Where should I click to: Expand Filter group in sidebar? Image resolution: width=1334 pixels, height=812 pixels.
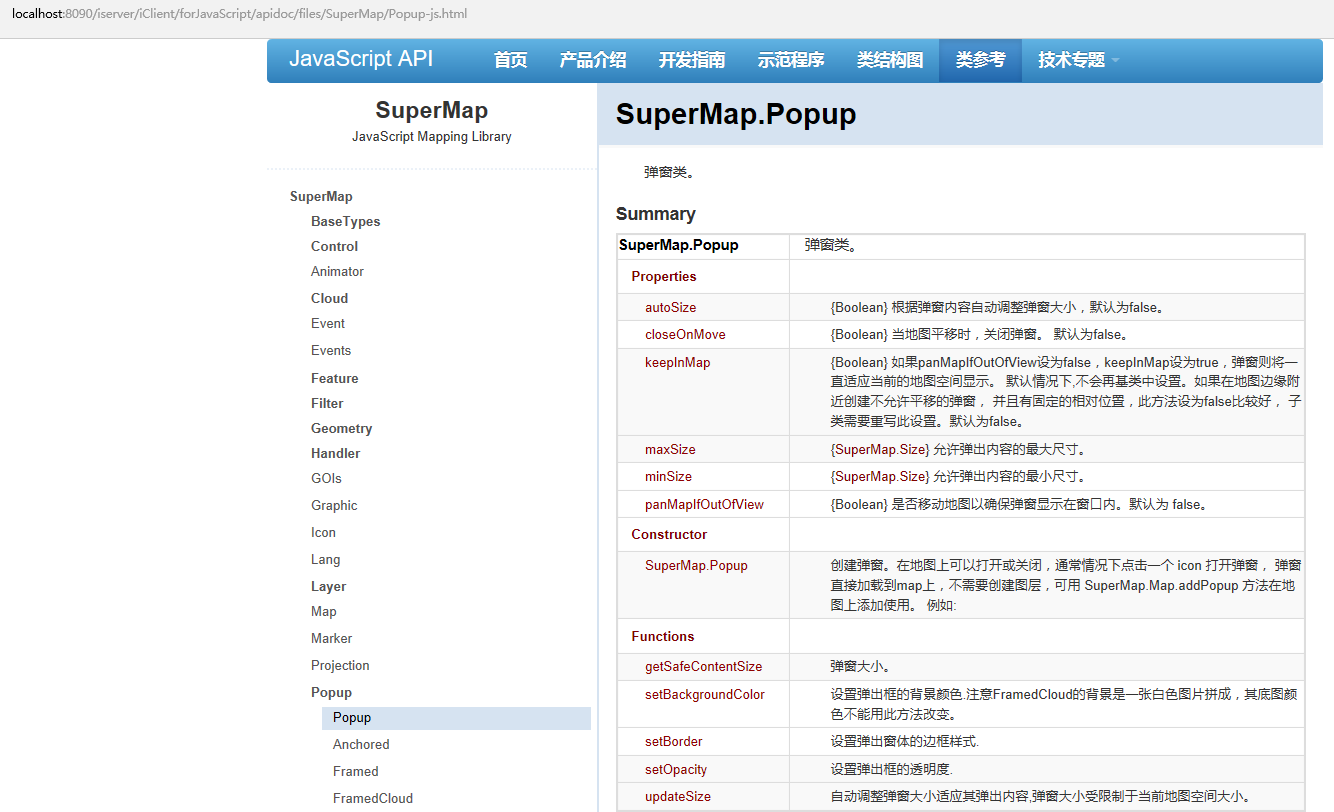(x=327, y=404)
